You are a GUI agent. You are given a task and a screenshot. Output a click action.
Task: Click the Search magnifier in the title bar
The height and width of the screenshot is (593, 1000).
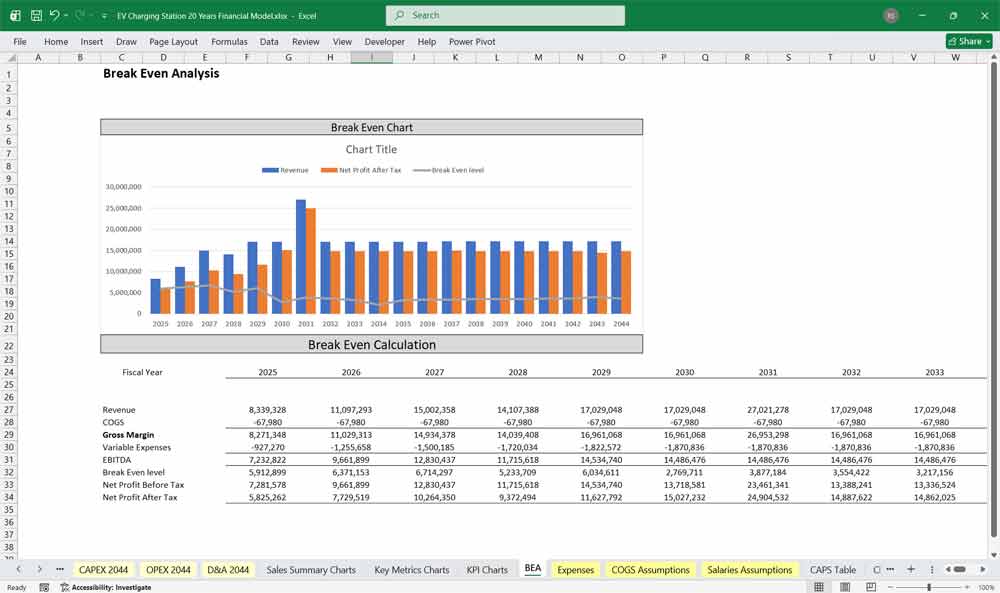398,15
